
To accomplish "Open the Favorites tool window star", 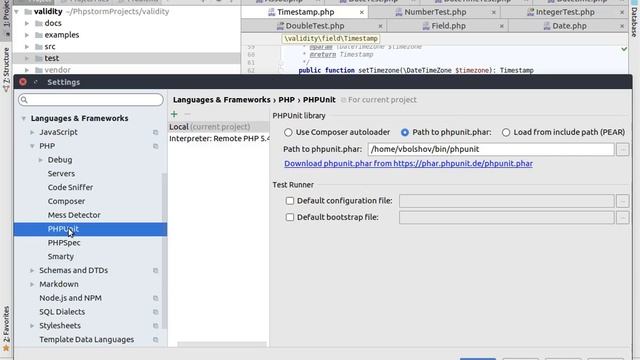I will click(6, 349).
